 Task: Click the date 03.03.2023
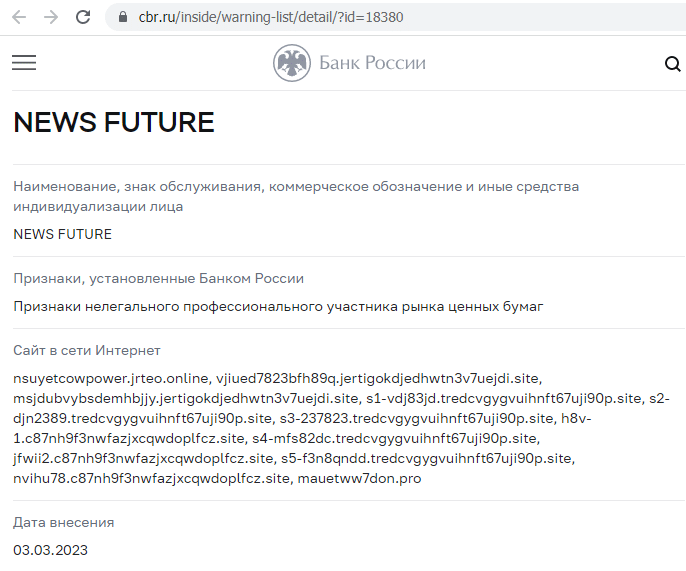tap(50, 550)
